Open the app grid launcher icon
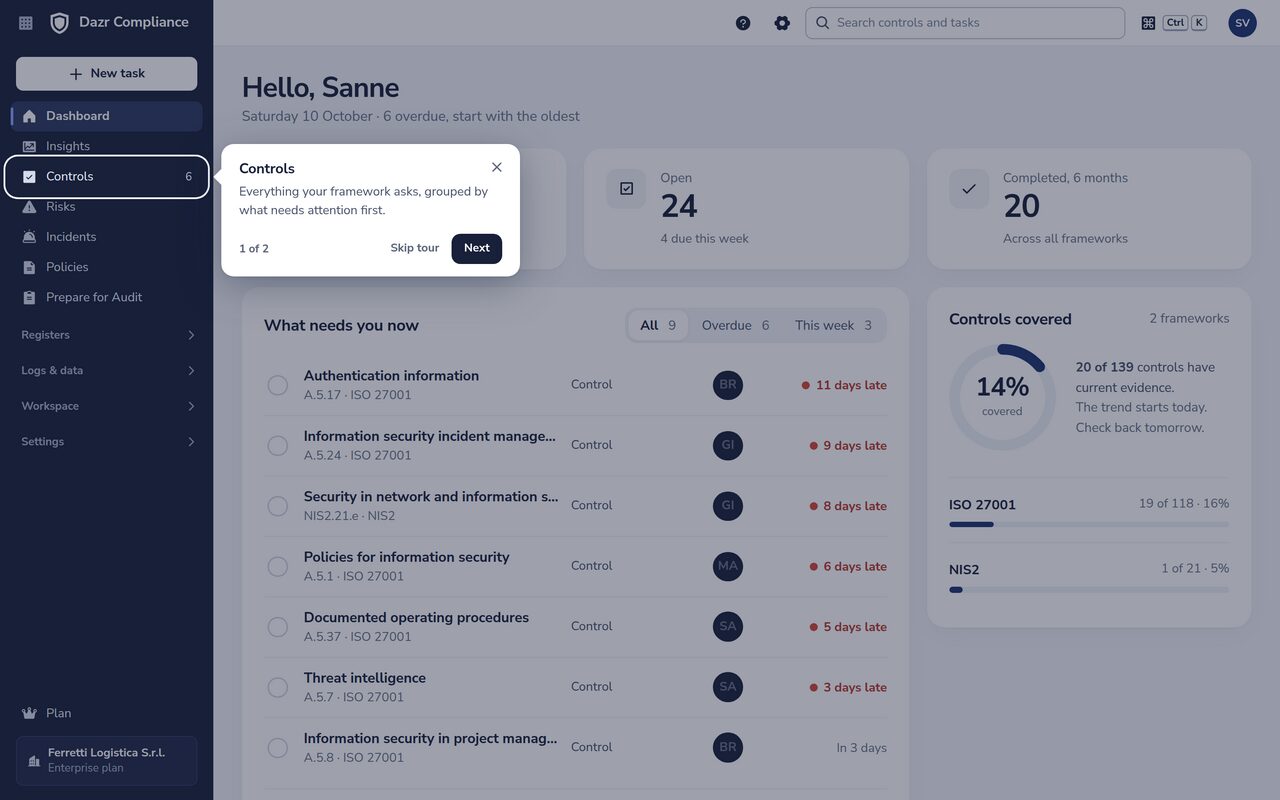 point(26,23)
